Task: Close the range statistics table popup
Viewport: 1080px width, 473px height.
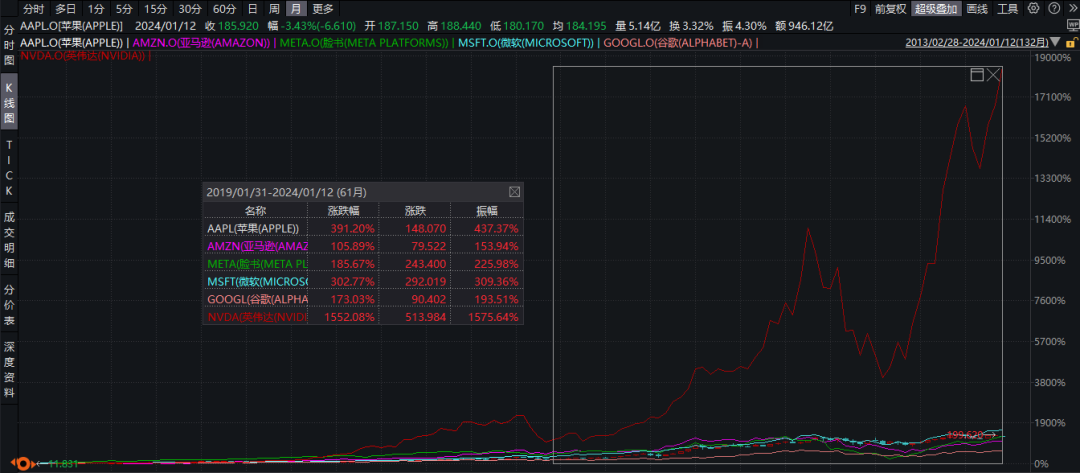Action: (x=514, y=192)
